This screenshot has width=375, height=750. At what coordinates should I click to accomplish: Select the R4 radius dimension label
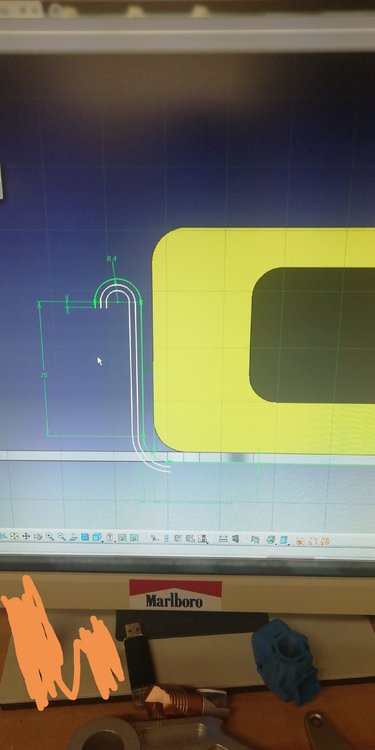[x=111, y=259]
